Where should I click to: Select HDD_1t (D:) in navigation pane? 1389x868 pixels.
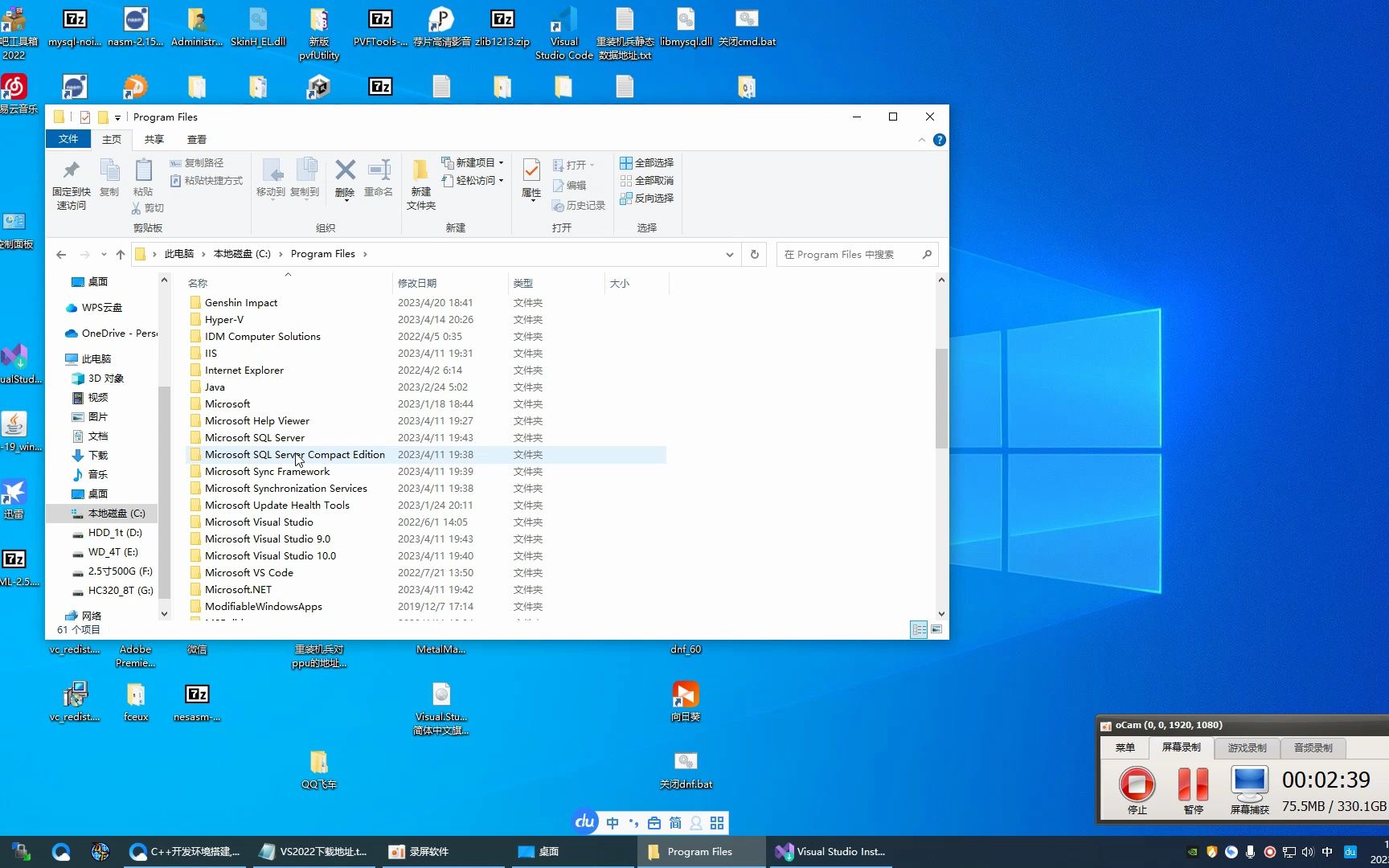tap(114, 533)
